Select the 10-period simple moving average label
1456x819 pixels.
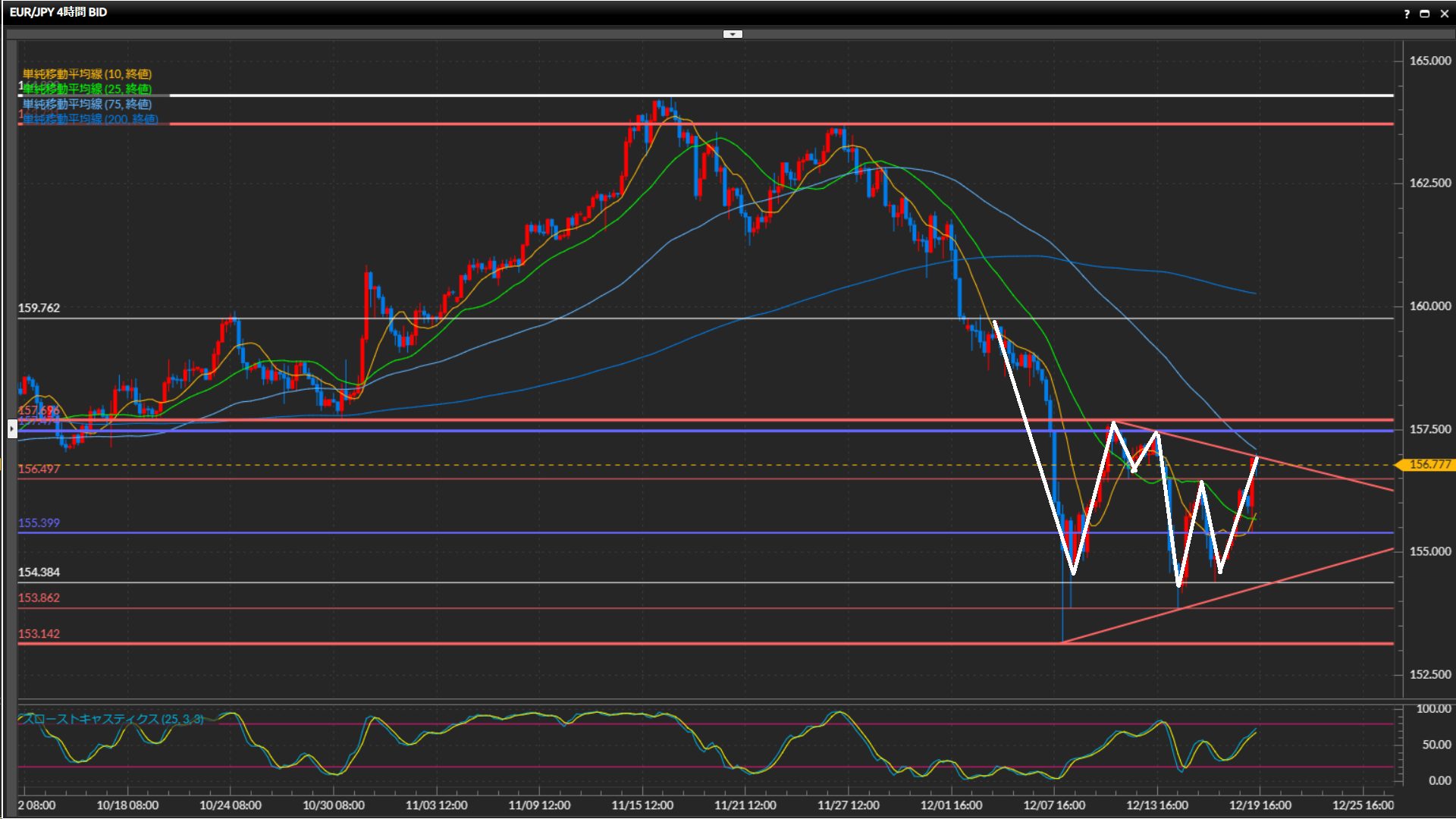[87, 74]
